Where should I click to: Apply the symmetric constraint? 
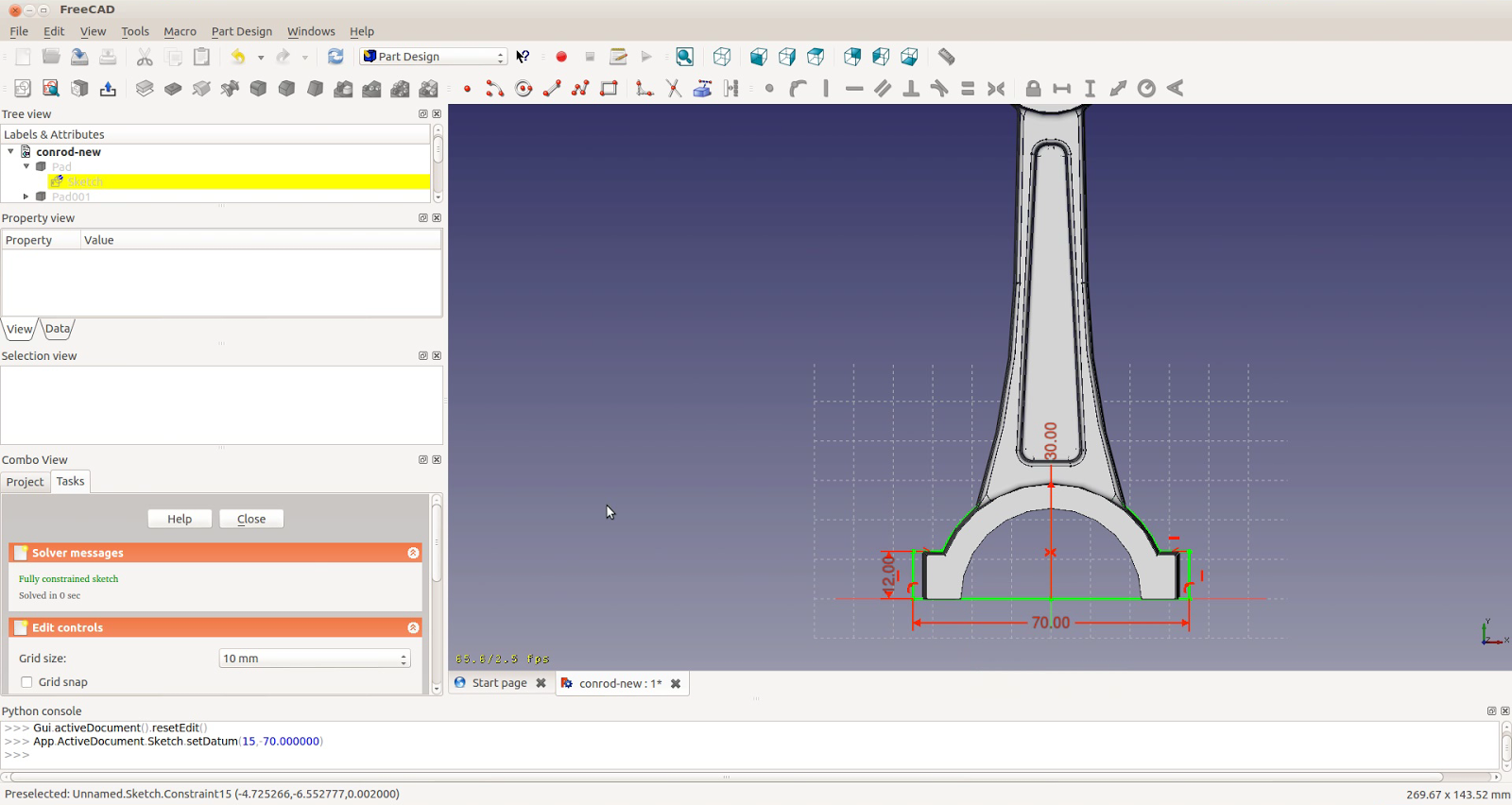pos(996,89)
